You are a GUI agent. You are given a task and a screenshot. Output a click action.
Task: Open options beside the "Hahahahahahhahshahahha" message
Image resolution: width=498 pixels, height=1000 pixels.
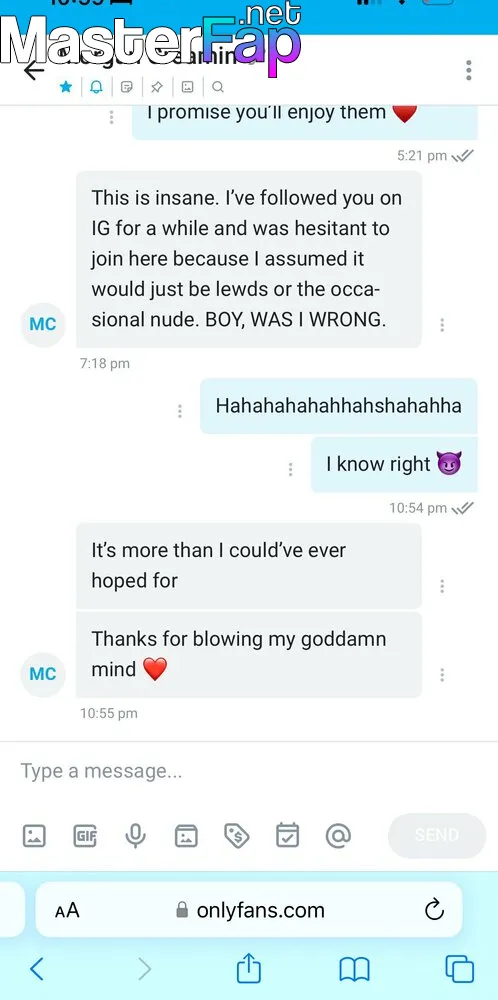coord(180,411)
